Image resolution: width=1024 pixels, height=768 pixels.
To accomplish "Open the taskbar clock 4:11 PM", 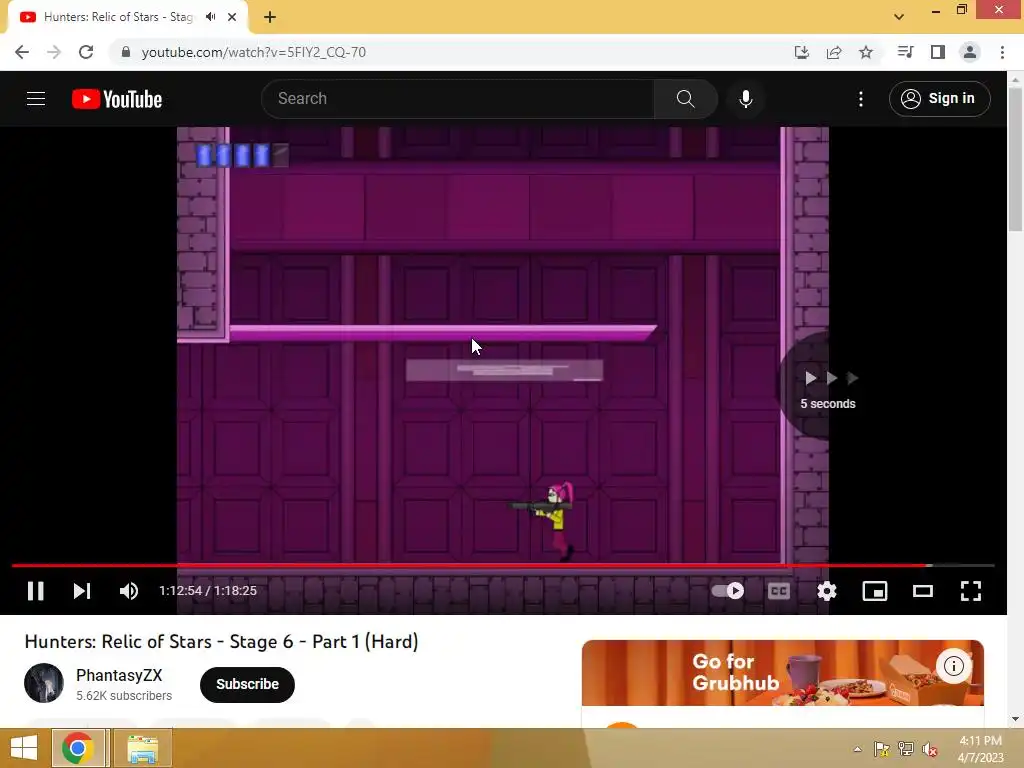I will pos(980,749).
